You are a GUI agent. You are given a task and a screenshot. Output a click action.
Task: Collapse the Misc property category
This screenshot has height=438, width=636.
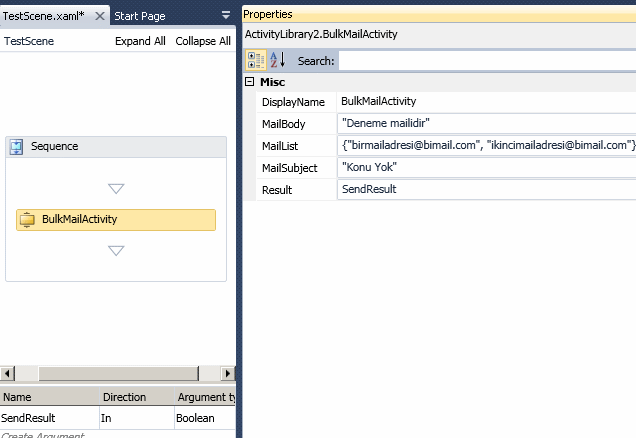coord(249,82)
